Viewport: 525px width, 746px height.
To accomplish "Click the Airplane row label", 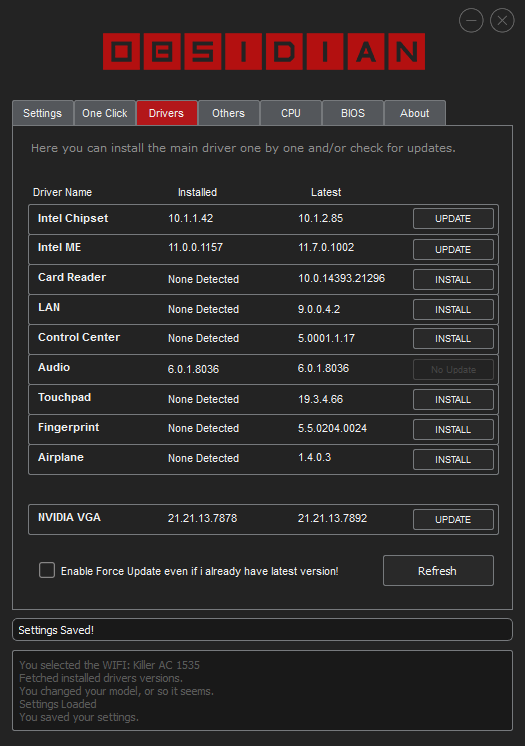I will [61, 457].
